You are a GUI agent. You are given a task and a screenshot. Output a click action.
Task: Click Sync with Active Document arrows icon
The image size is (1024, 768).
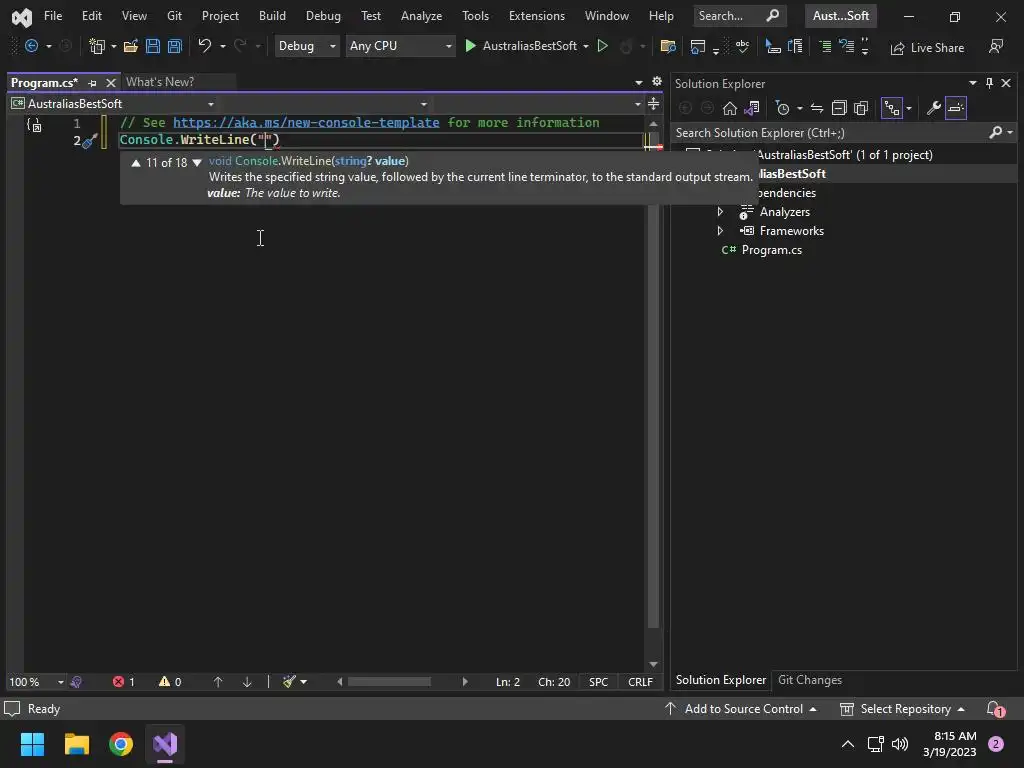[x=816, y=108]
